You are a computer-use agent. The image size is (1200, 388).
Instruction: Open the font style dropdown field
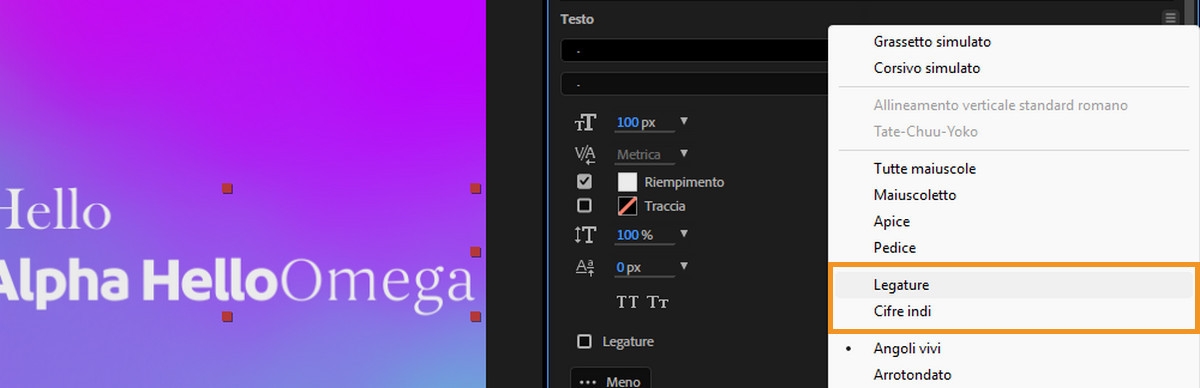[695, 84]
